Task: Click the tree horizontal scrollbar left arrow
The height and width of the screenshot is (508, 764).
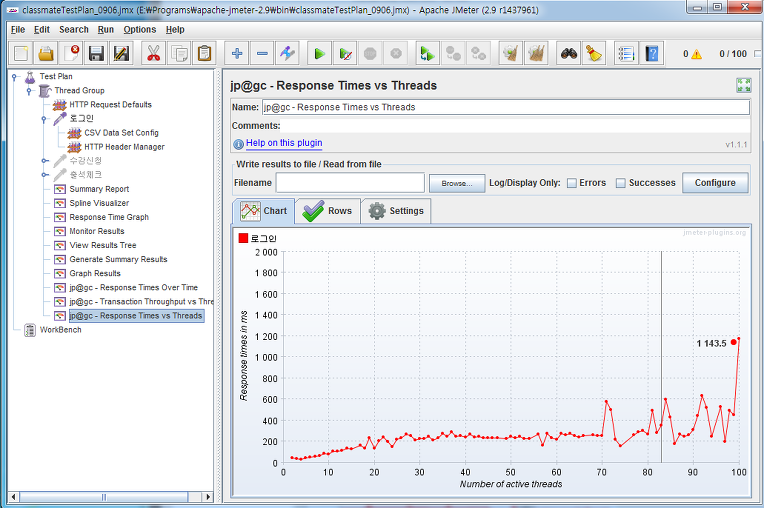Action: 14,497
